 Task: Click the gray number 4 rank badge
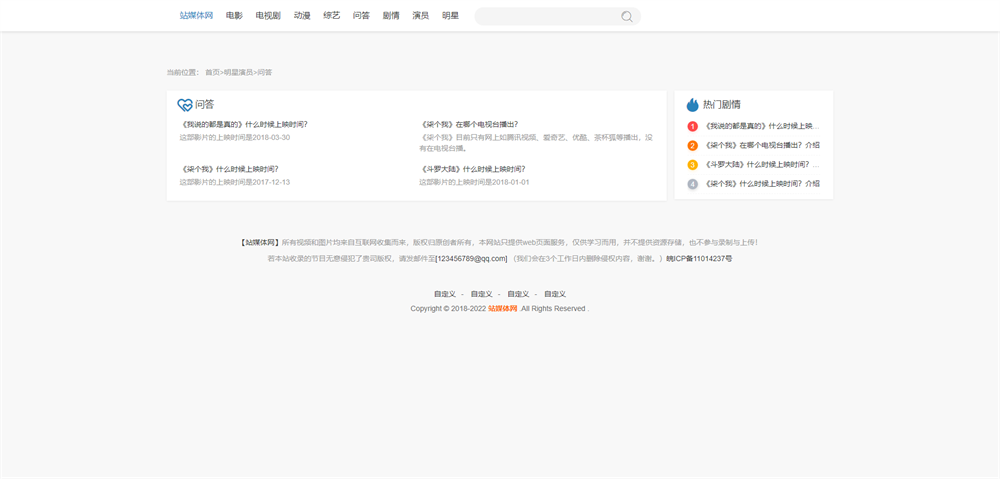[x=693, y=184]
